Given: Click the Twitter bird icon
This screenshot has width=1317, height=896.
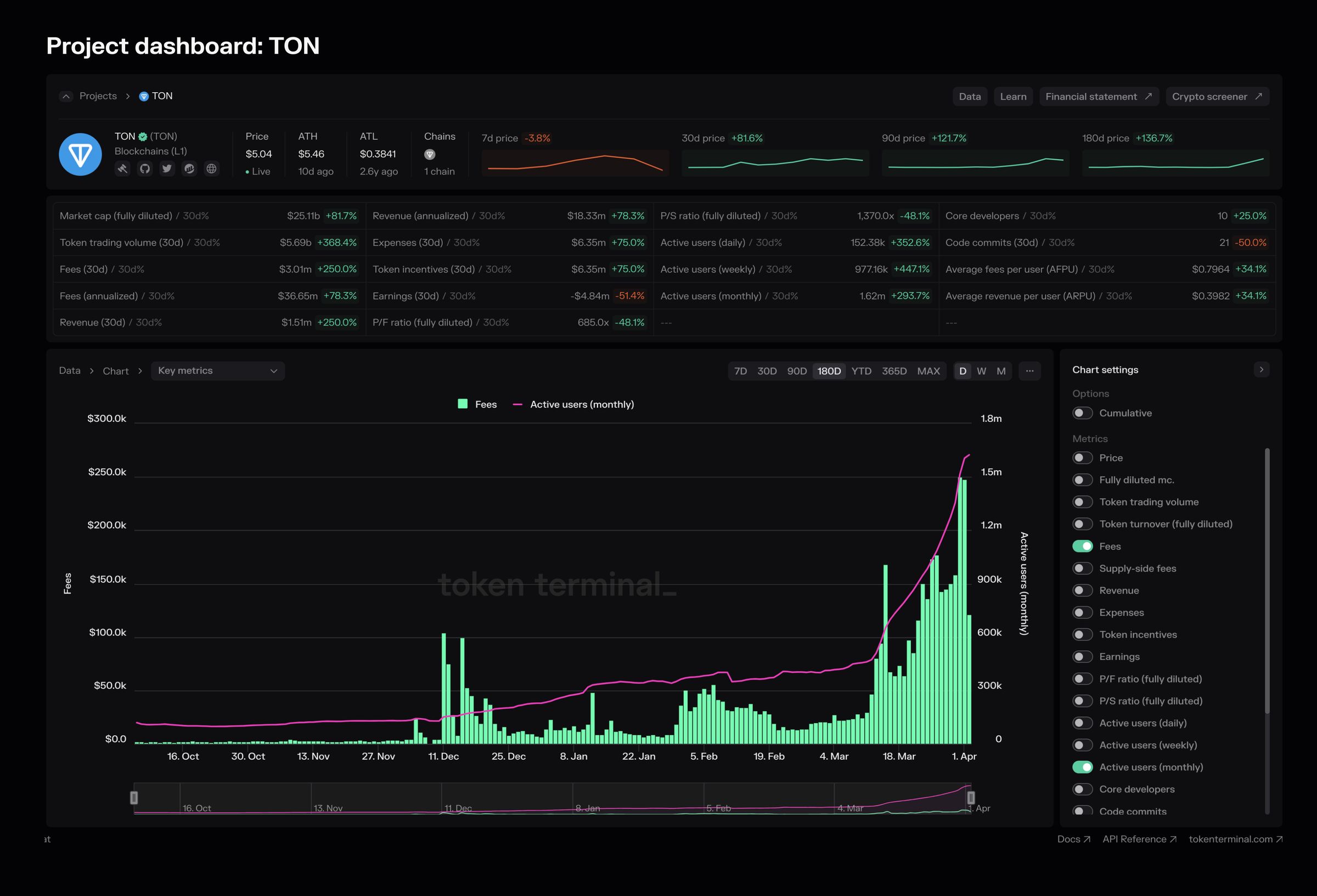Looking at the screenshot, I should pyautogui.click(x=167, y=168).
